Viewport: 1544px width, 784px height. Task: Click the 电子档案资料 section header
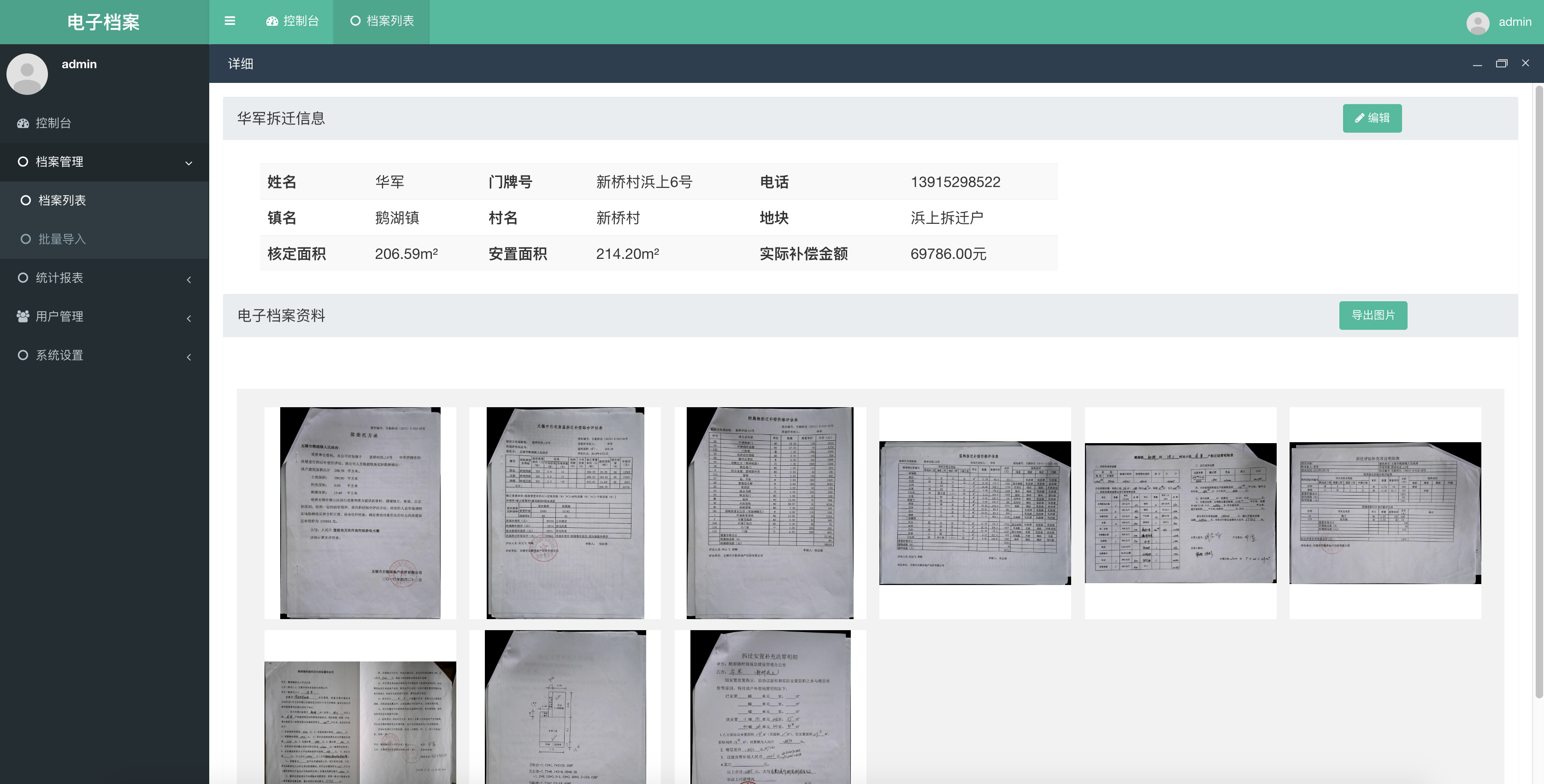click(x=281, y=316)
